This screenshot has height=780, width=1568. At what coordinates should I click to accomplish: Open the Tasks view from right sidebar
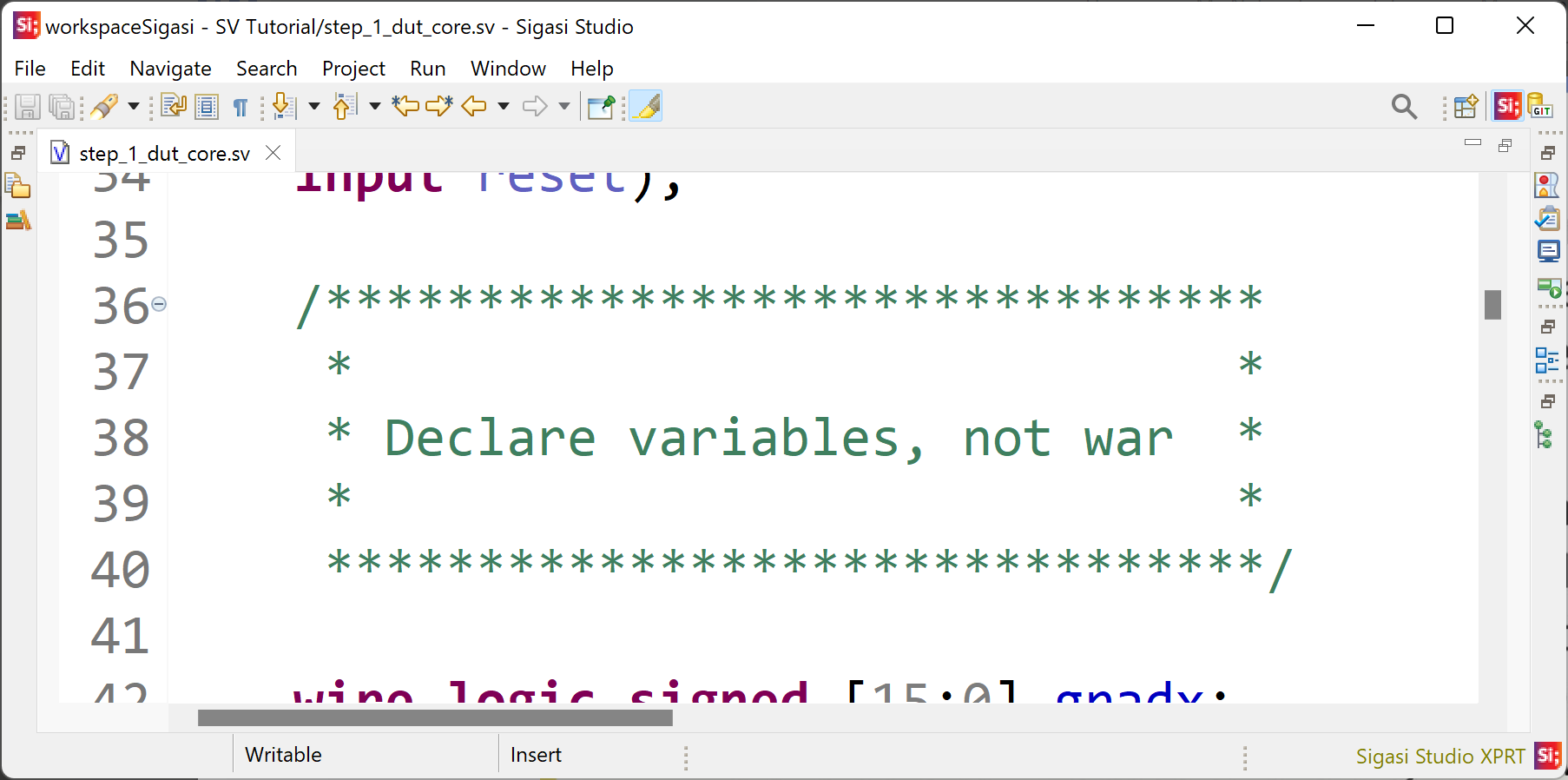pos(1547,218)
